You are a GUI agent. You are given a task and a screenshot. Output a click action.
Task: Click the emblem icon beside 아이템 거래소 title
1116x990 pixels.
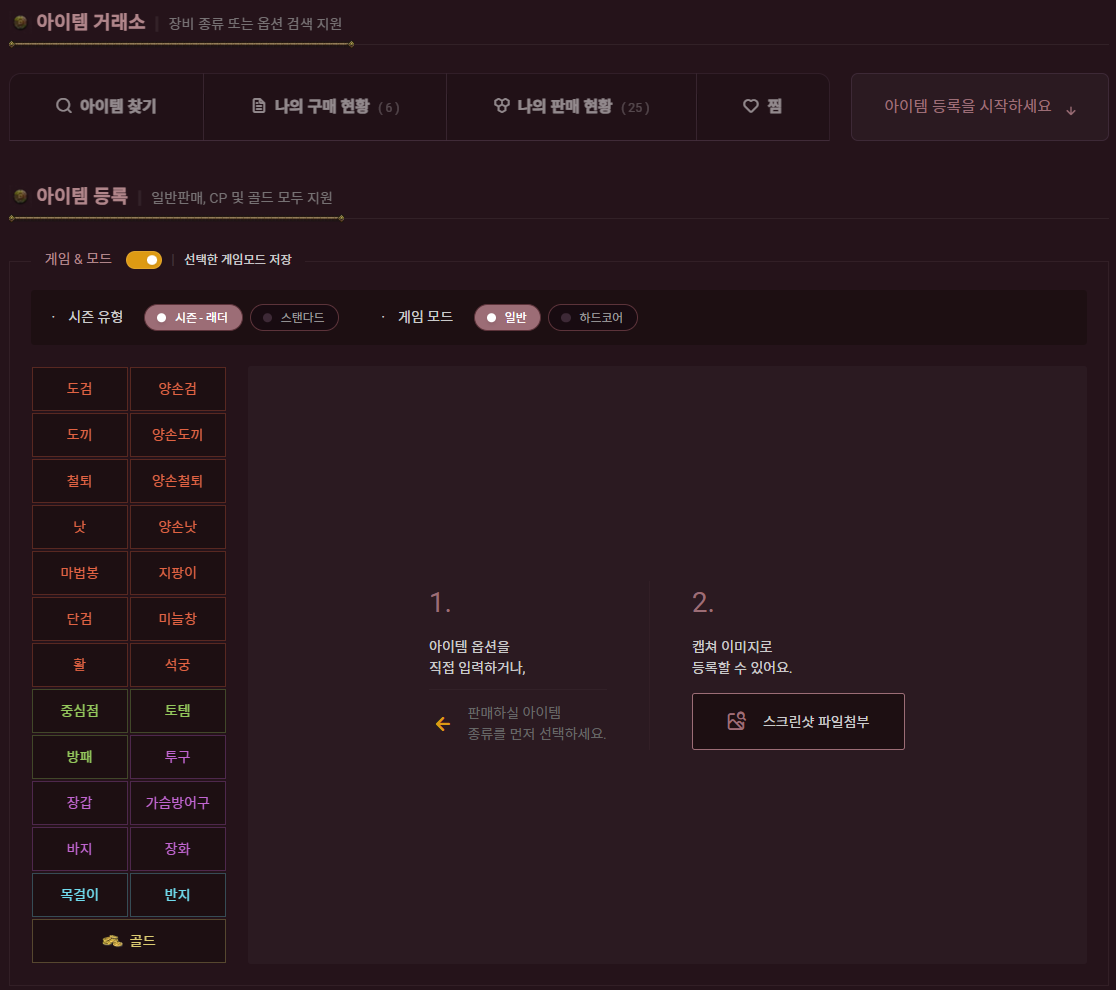tap(20, 22)
